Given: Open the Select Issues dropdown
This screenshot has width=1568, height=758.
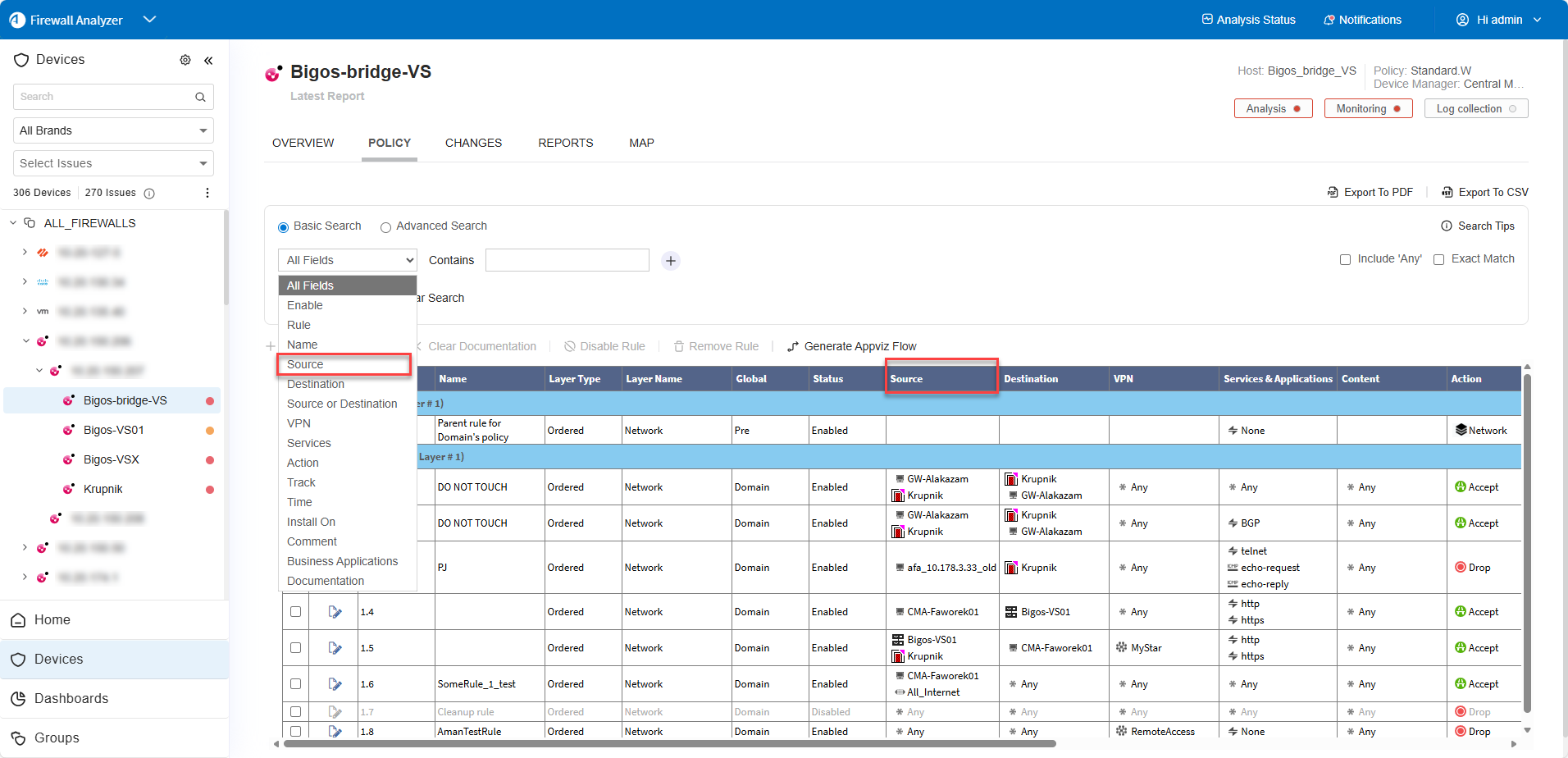Looking at the screenshot, I should coord(113,163).
